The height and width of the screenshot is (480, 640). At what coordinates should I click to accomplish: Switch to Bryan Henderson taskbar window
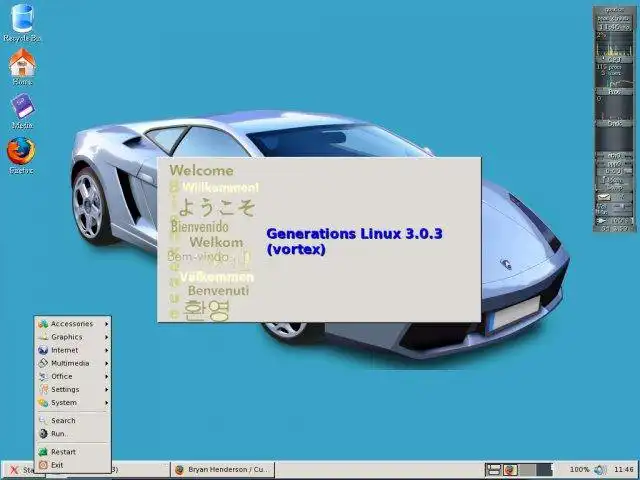pyautogui.click(x=222, y=470)
